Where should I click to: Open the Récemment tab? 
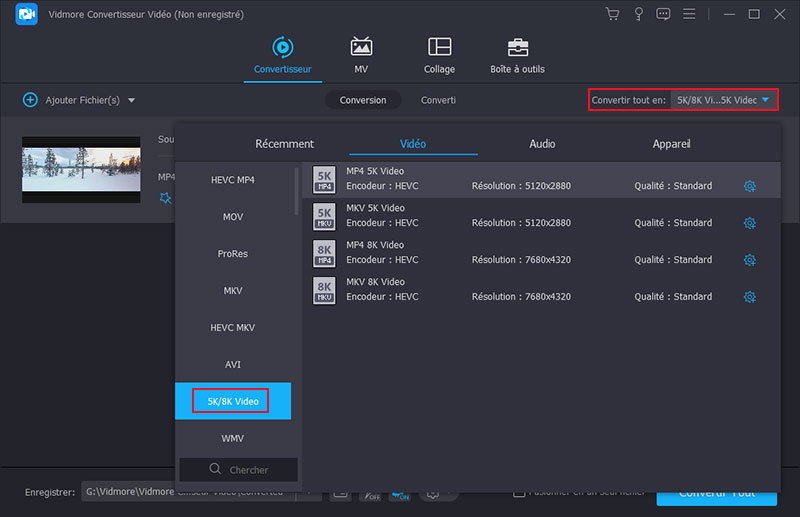click(284, 144)
